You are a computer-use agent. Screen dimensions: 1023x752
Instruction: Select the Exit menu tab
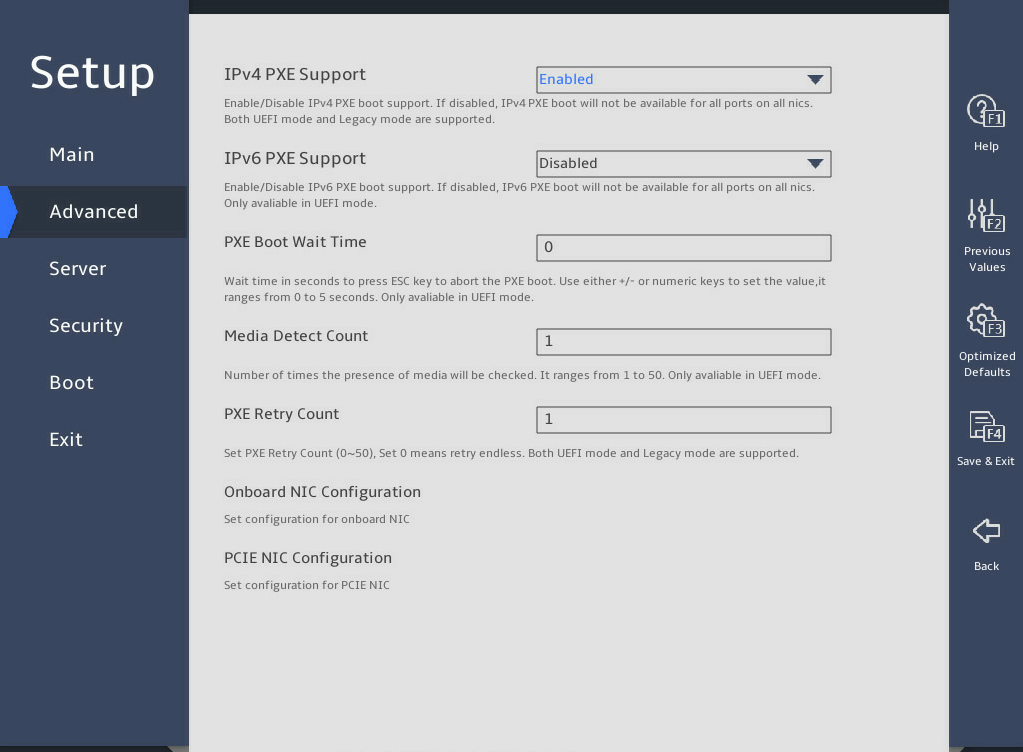pyautogui.click(x=66, y=440)
